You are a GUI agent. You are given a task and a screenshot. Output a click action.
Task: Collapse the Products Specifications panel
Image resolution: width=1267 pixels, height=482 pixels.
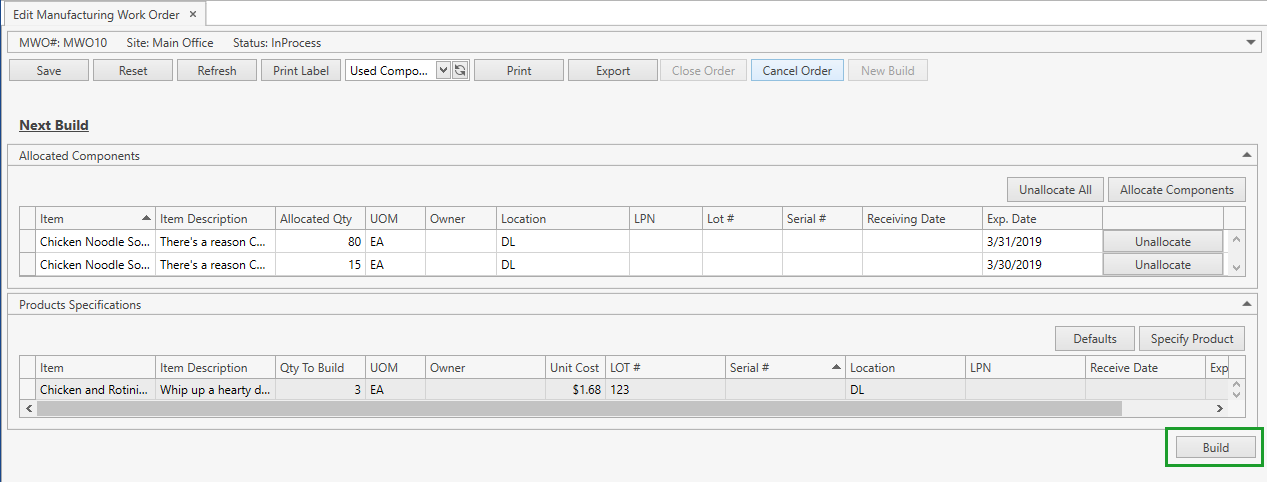[1246, 304]
